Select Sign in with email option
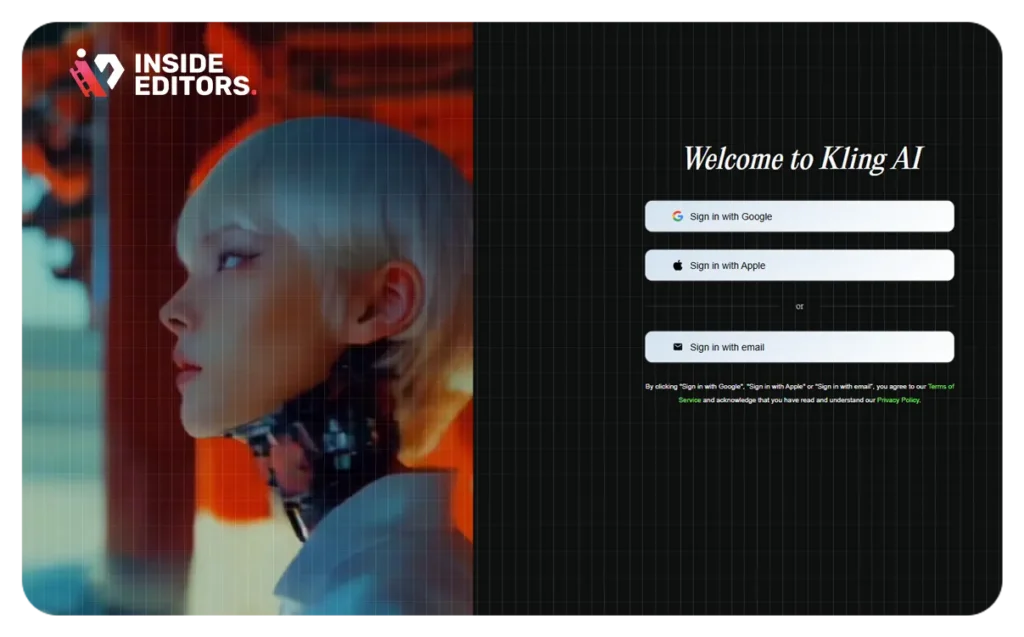This screenshot has width=1024, height=637. (x=799, y=347)
